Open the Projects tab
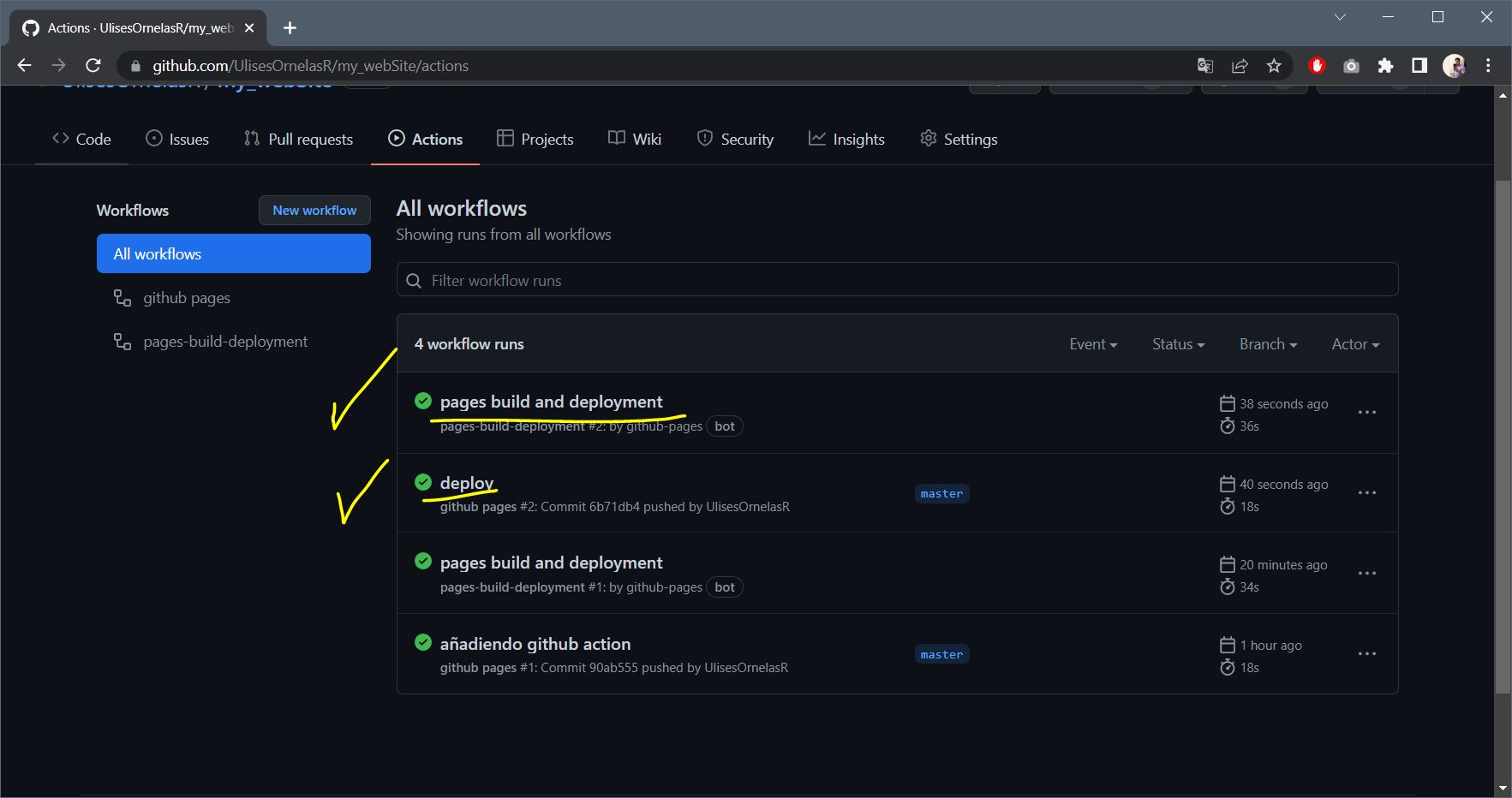This screenshot has height=798, width=1512. coord(535,139)
